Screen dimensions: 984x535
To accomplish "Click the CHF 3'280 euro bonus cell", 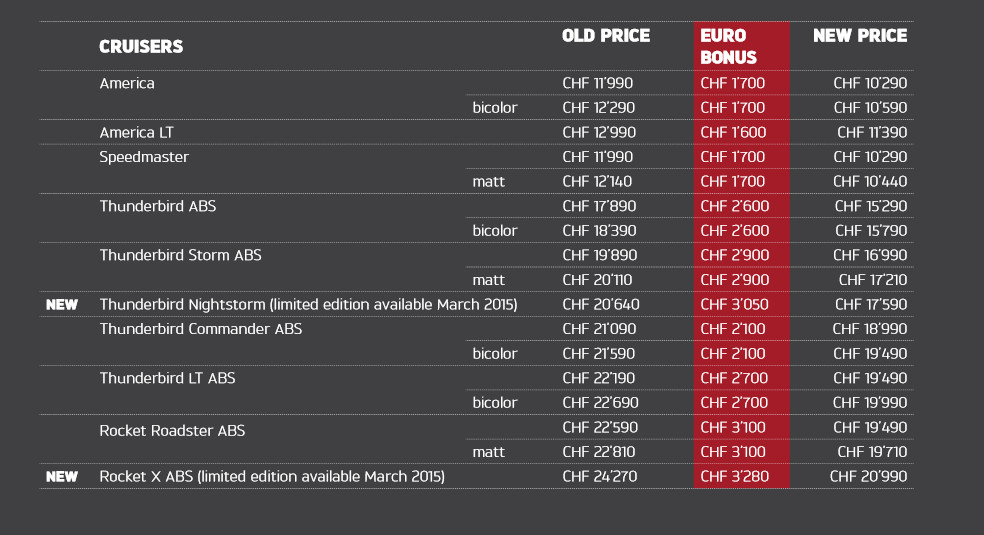I will click(x=734, y=477).
